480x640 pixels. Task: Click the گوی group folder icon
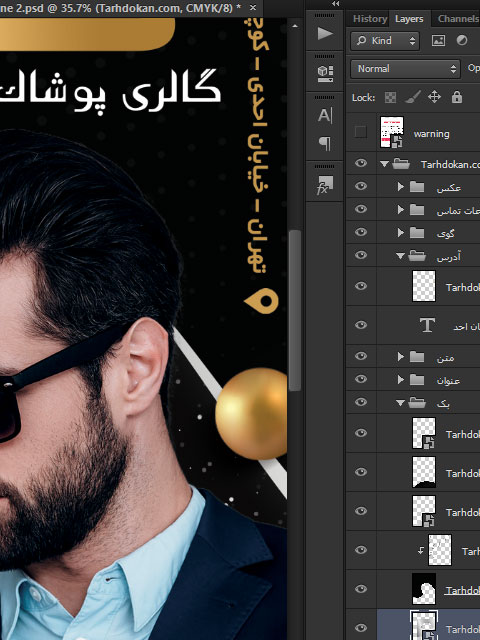[417, 233]
